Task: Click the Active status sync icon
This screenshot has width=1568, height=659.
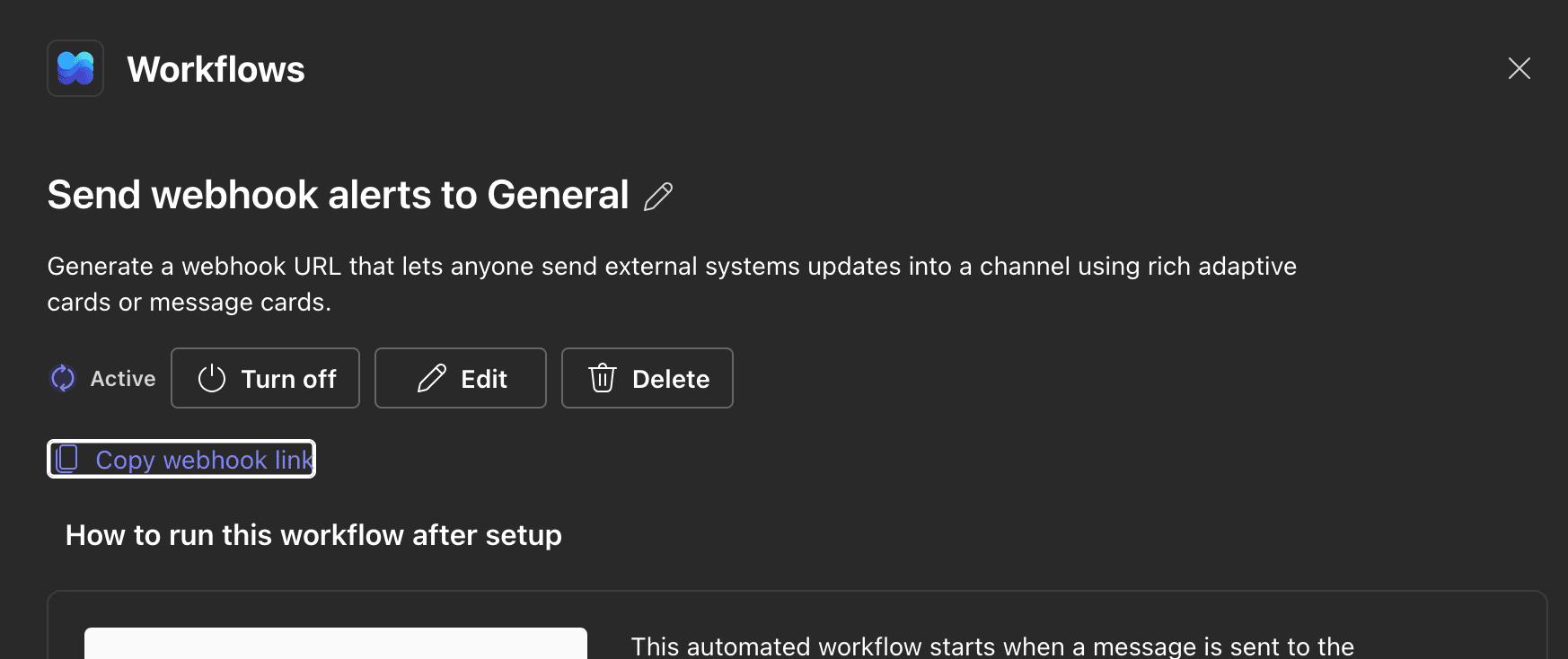Action: pyautogui.click(x=63, y=378)
